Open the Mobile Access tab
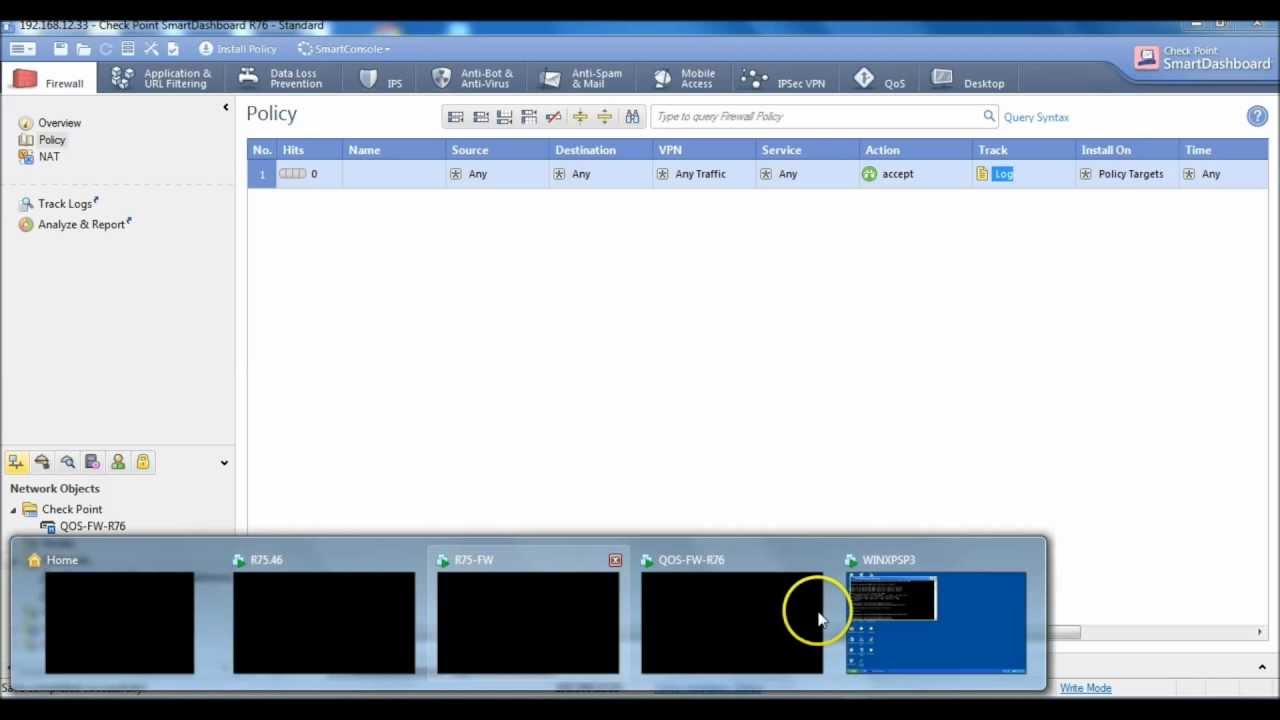Screen dimensions: 1280x720 [685, 78]
